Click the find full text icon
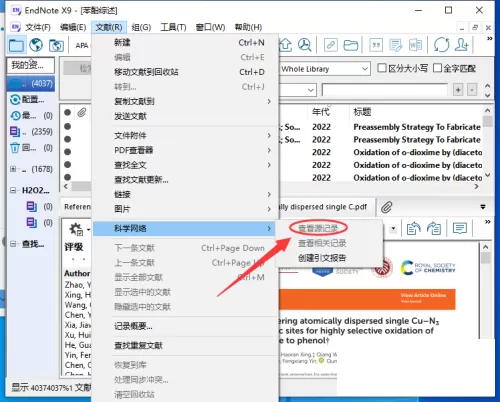 click(304, 45)
